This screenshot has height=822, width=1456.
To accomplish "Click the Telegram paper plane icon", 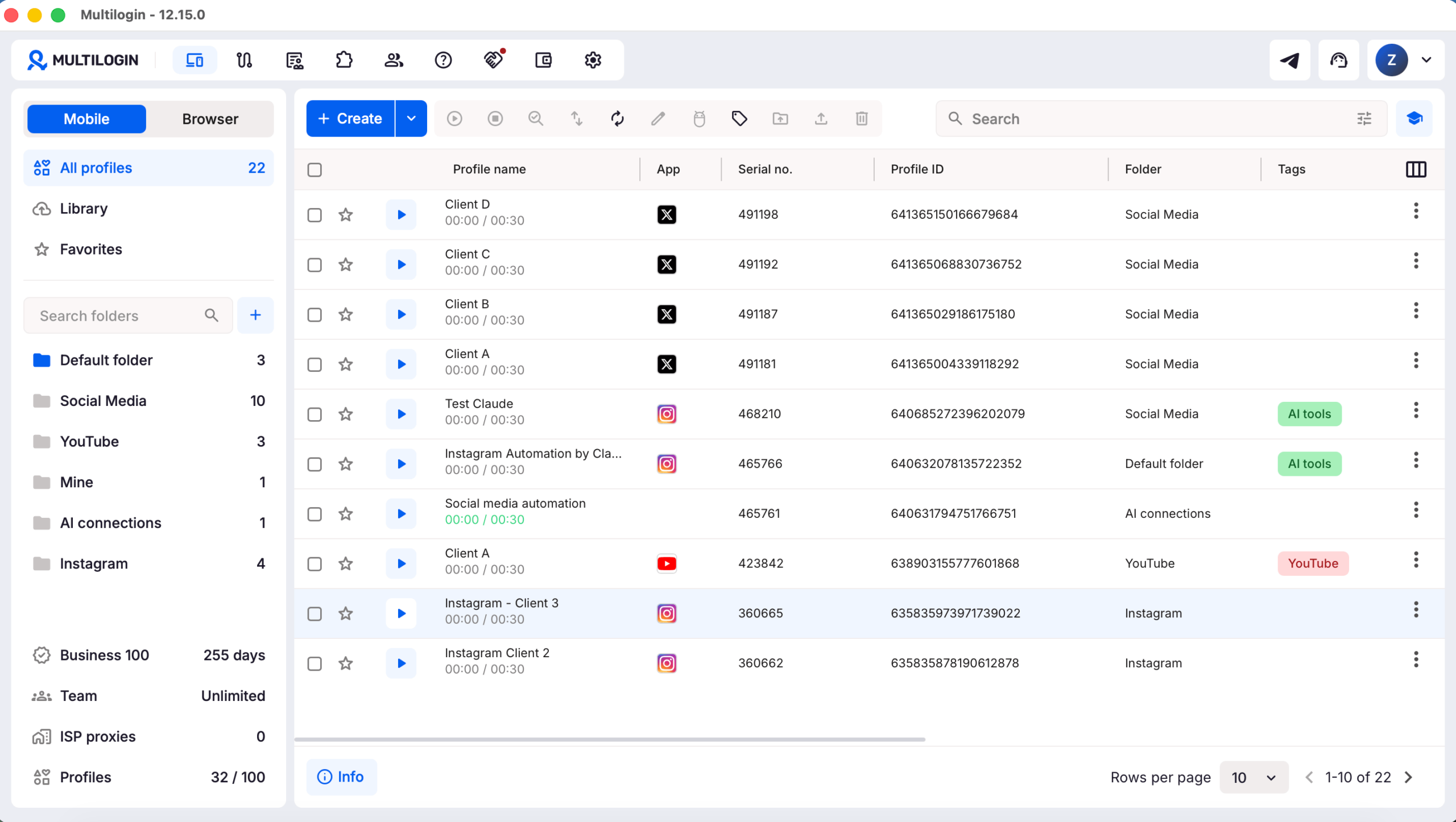I will 1289,60.
